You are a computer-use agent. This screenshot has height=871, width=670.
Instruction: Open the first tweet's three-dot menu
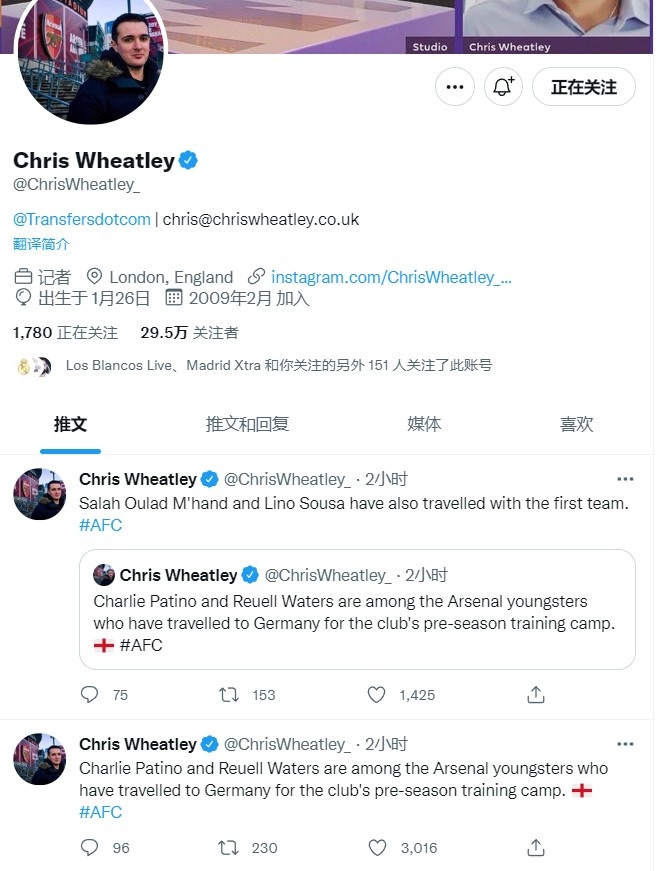[x=625, y=479]
